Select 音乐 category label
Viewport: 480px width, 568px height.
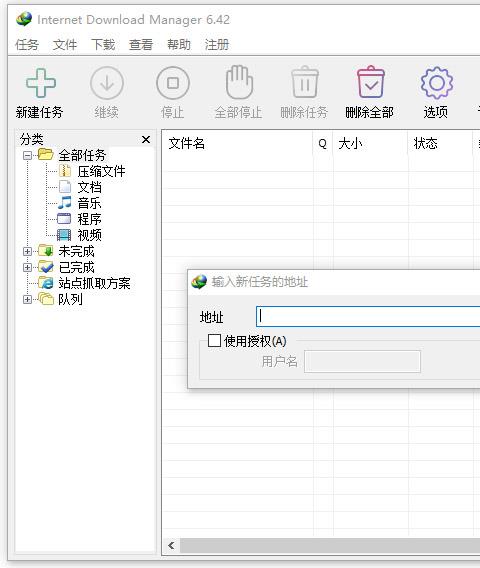(x=89, y=203)
